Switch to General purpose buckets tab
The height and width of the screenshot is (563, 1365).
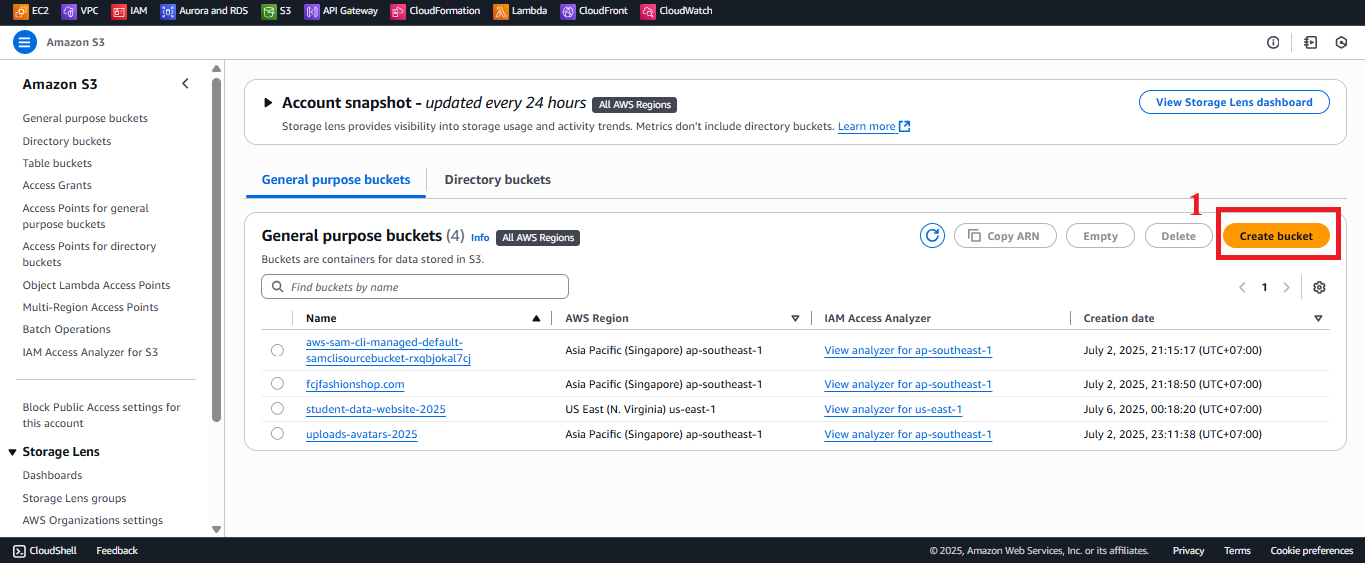click(x=336, y=180)
